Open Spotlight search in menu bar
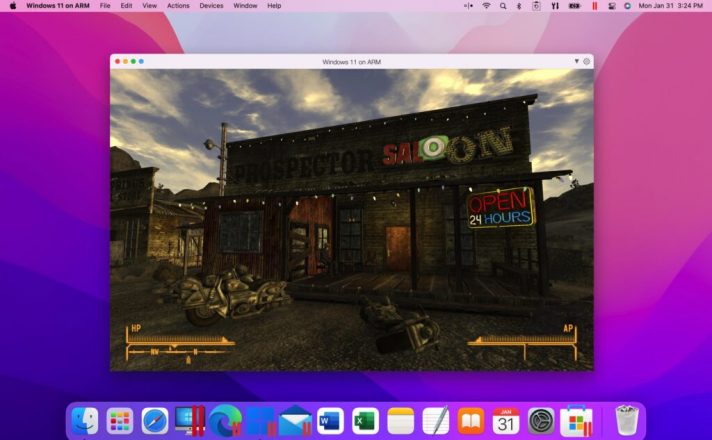712x440 pixels. click(503, 6)
